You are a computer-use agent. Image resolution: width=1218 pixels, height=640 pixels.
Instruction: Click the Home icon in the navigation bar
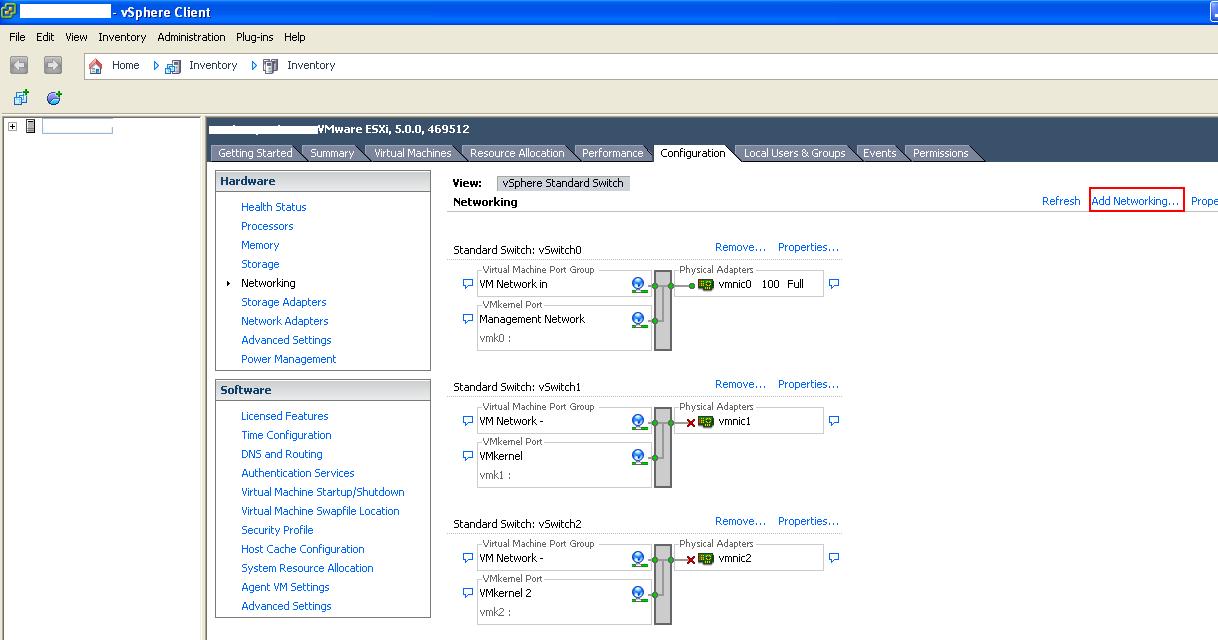point(96,65)
